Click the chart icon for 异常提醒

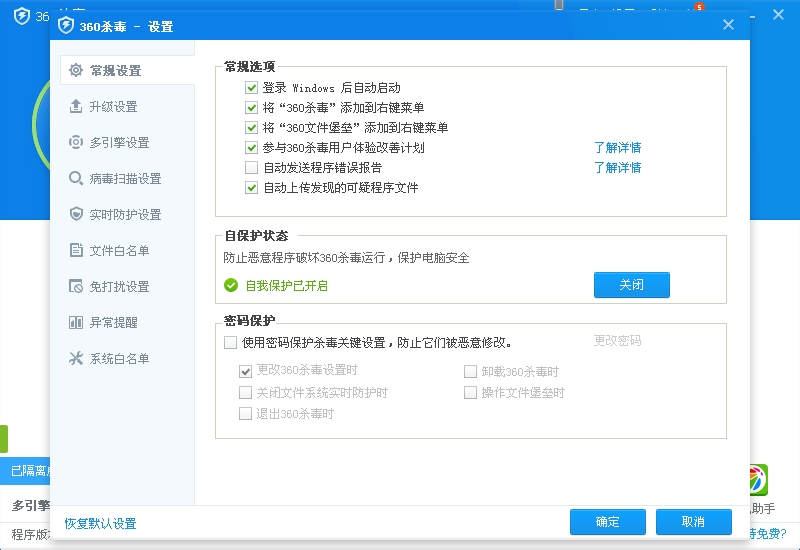click(75, 322)
